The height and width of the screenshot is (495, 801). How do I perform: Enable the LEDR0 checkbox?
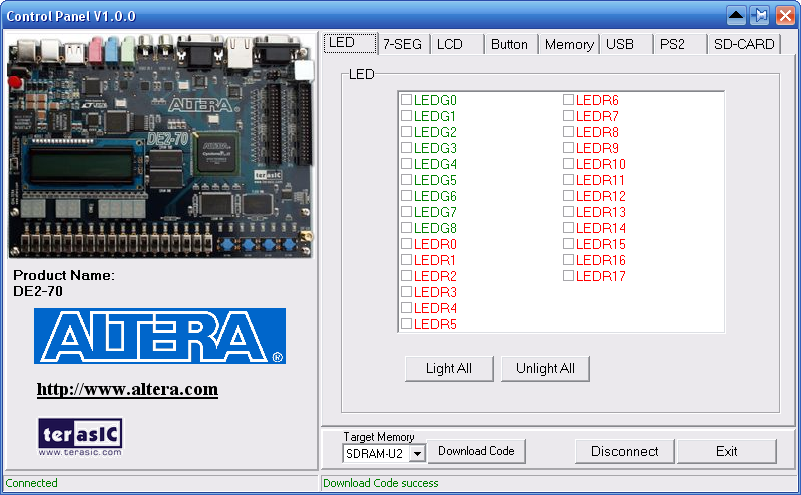(x=406, y=244)
